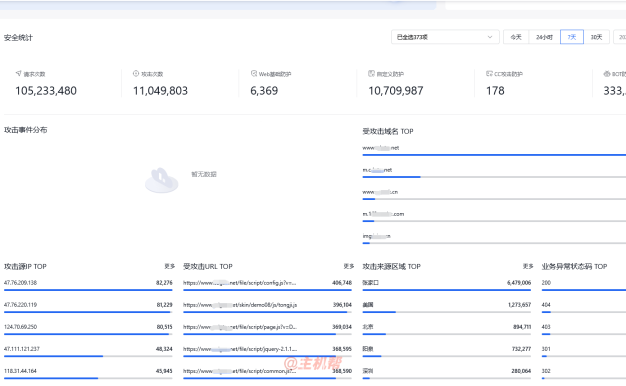Viewport: 626px width, 386px height.
Task: Click the CC attack value 178
Action: 495,91
